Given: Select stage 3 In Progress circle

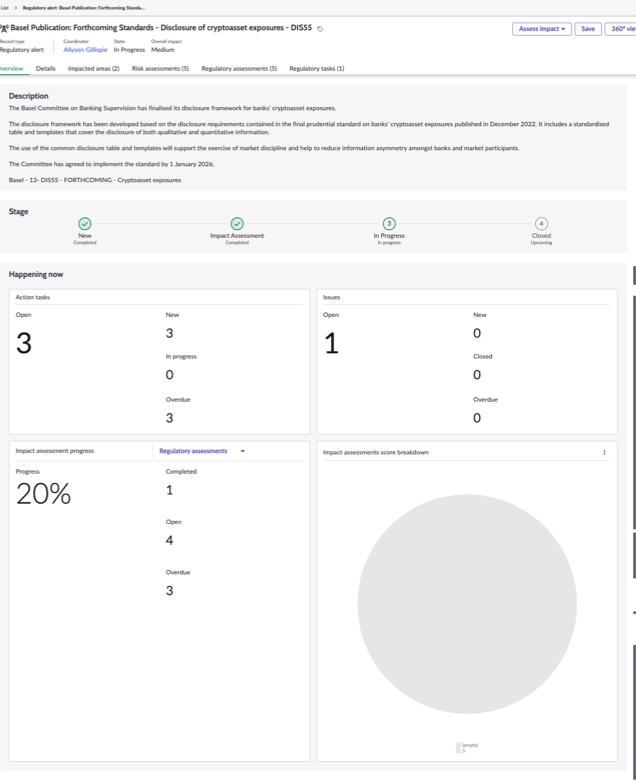Looking at the screenshot, I should (x=389, y=223).
